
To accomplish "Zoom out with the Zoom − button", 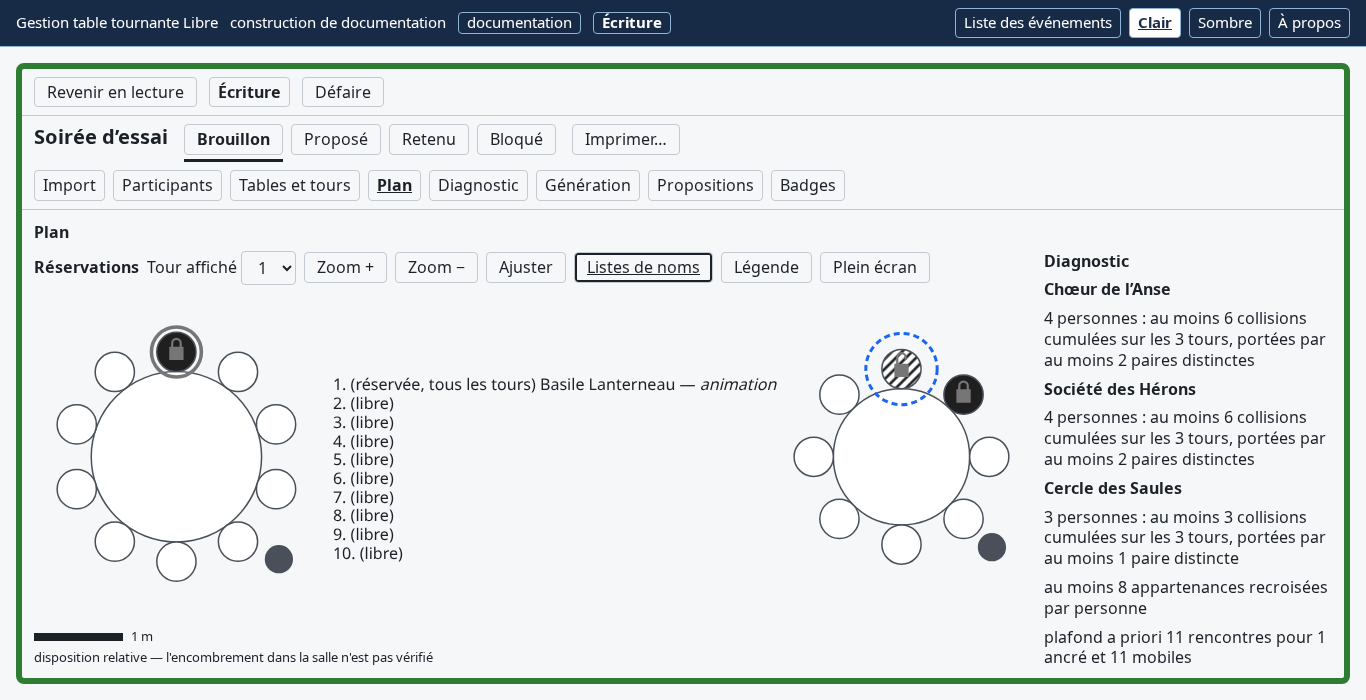I will click(x=436, y=268).
